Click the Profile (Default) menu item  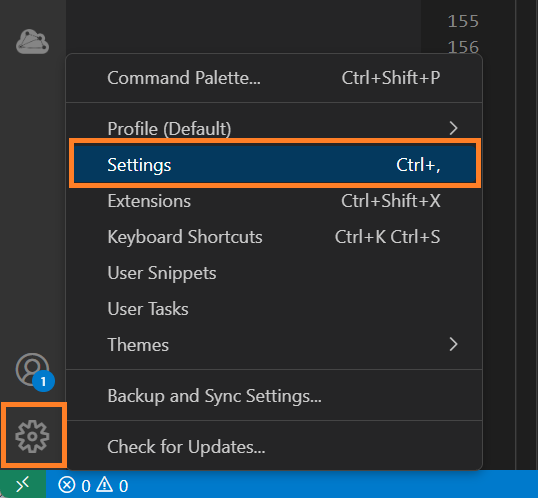pyautogui.click(x=274, y=128)
